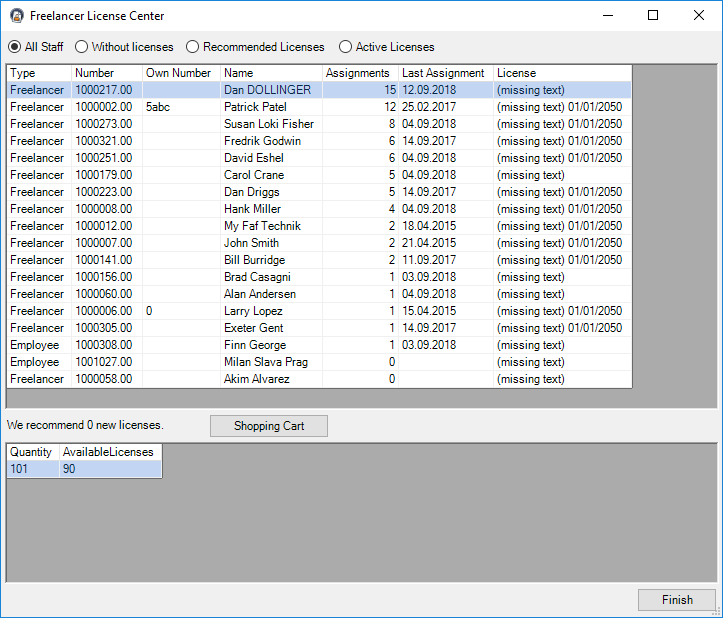Click the AvailableLicenses column header

click(x=110, y=452)
